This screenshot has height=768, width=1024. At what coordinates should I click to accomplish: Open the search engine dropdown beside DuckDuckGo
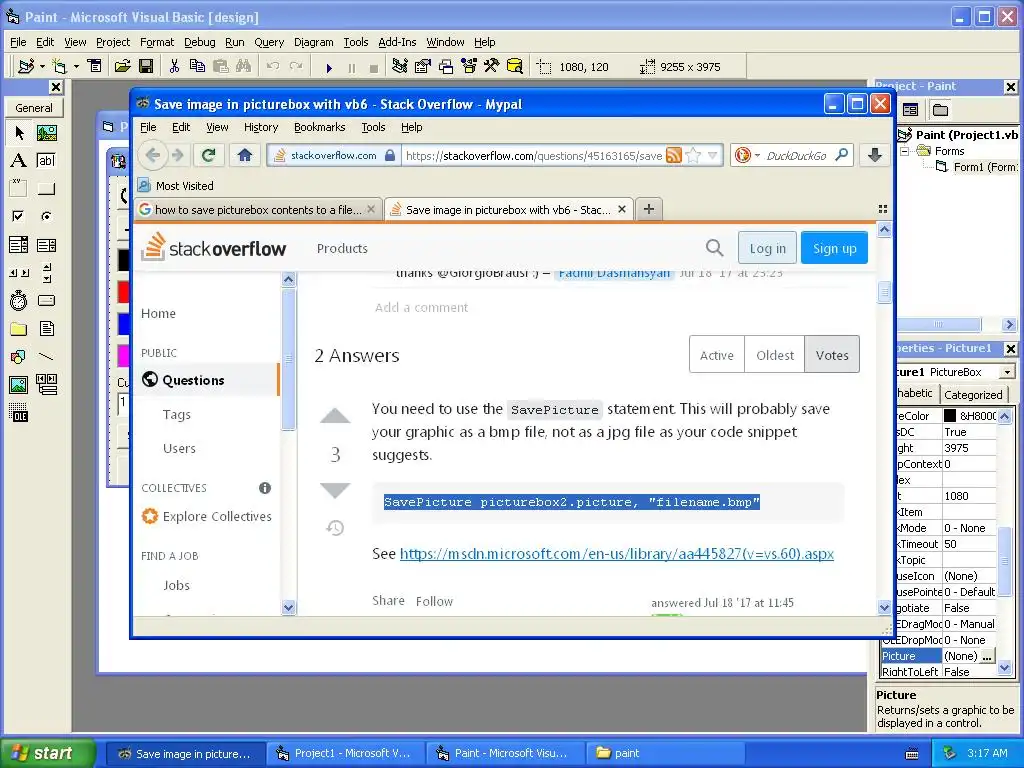(758, 156)
